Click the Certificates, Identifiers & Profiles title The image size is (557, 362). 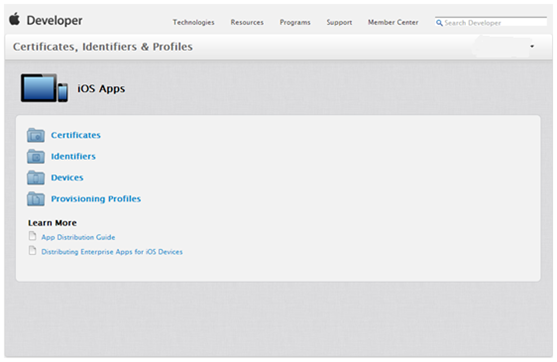click(x=103, y=47)
